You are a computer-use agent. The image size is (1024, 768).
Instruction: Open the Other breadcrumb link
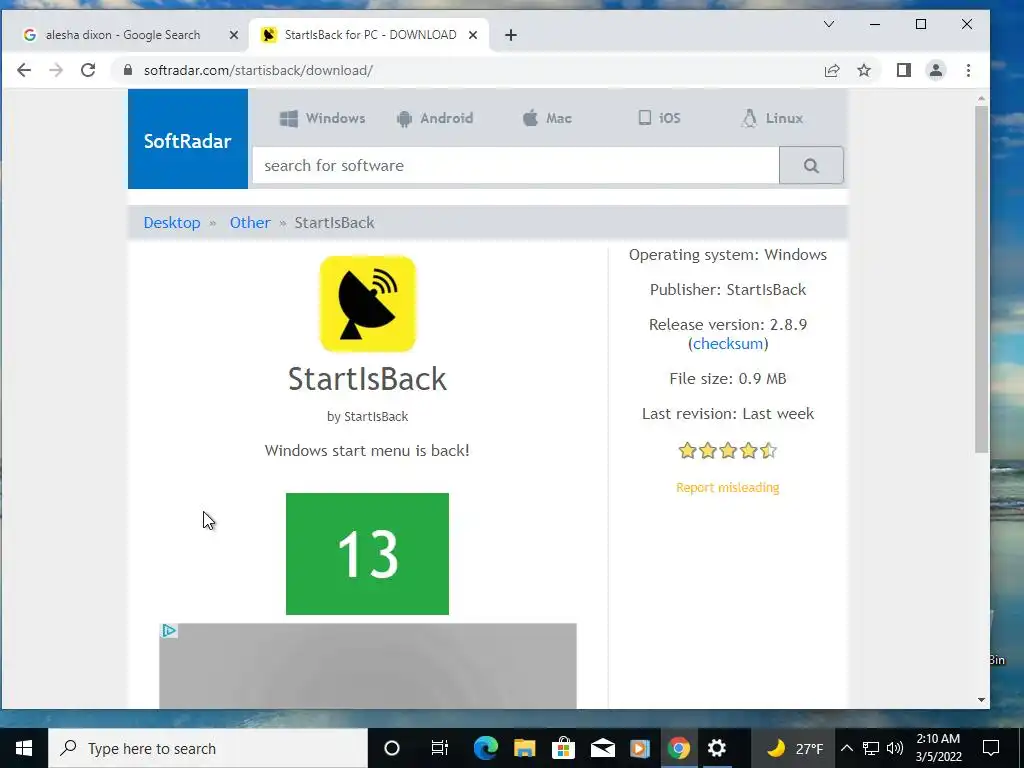click(249, 223)
